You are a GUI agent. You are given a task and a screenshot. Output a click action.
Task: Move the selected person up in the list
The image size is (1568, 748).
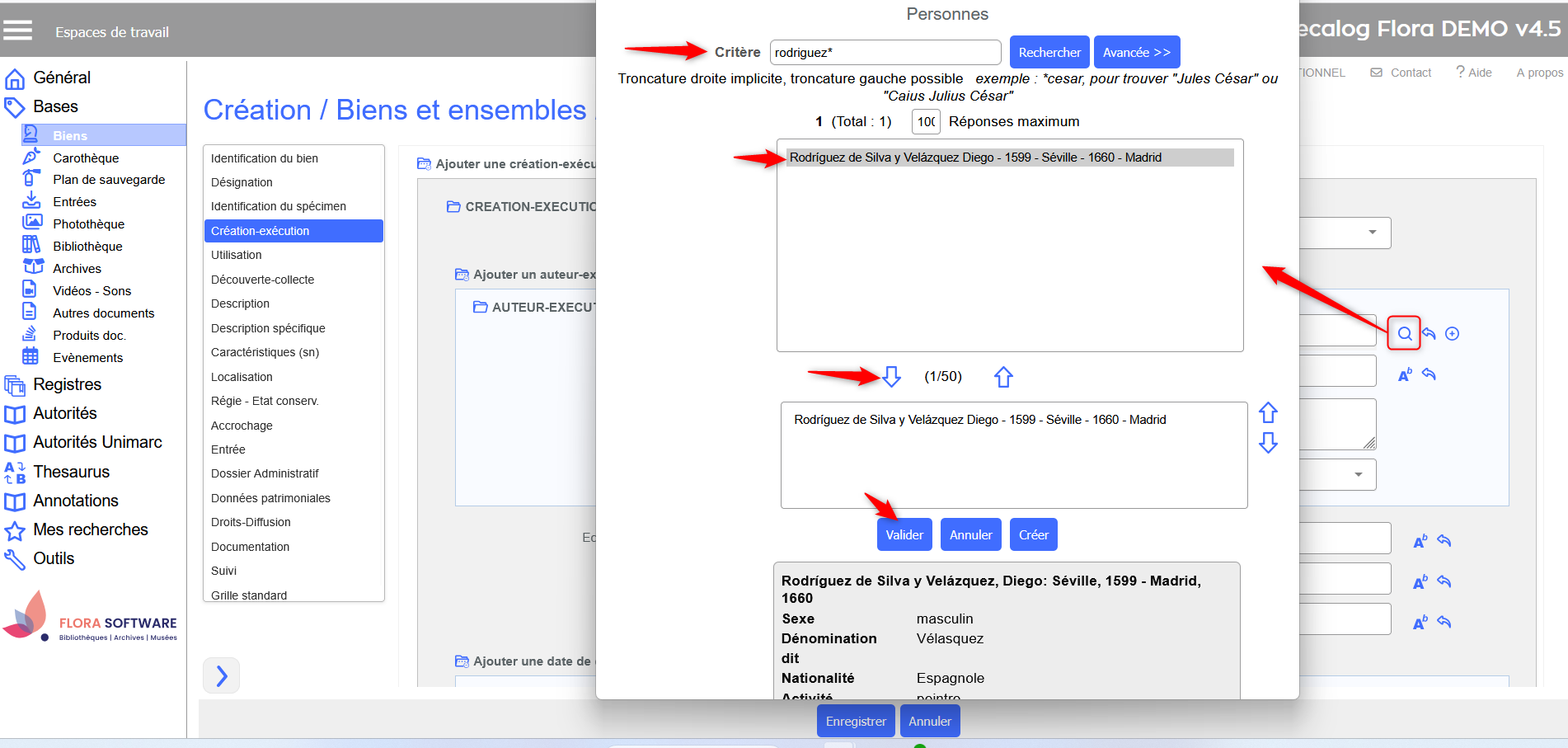click(1268, 412)
